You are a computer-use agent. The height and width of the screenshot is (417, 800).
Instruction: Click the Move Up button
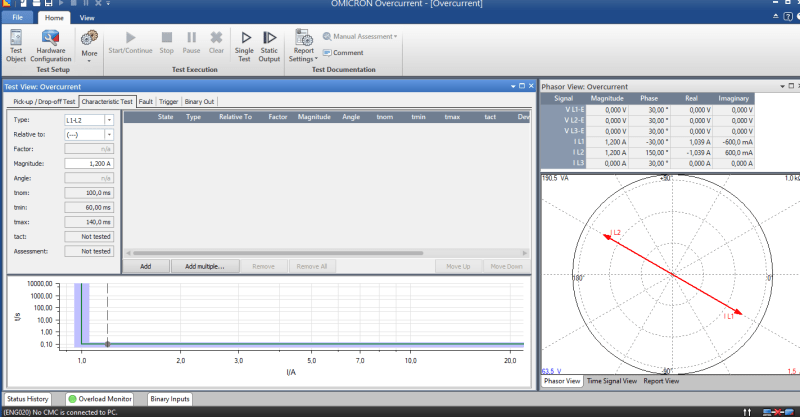click(x=458, y=266)
